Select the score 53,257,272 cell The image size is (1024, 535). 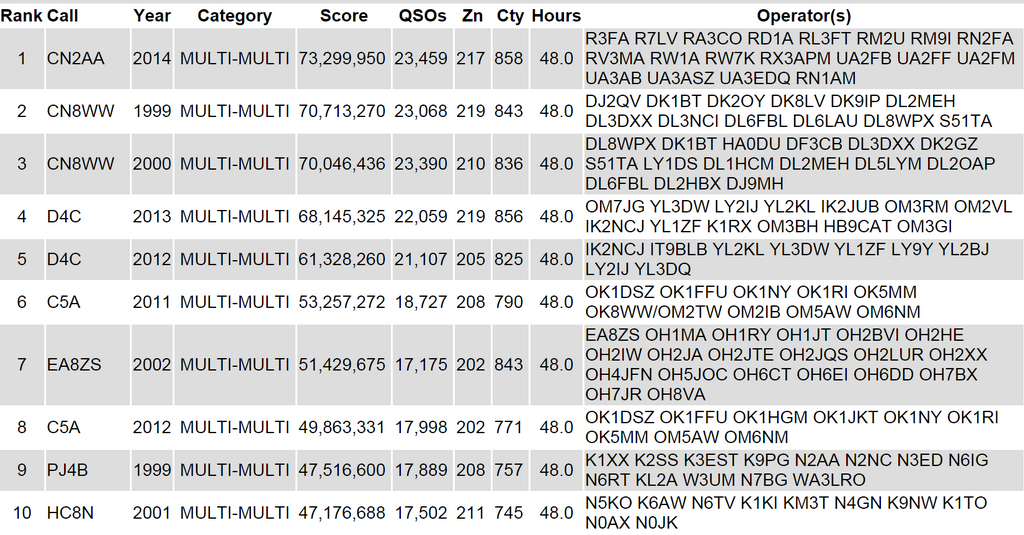pyautogui.click(x=342, y=302)
